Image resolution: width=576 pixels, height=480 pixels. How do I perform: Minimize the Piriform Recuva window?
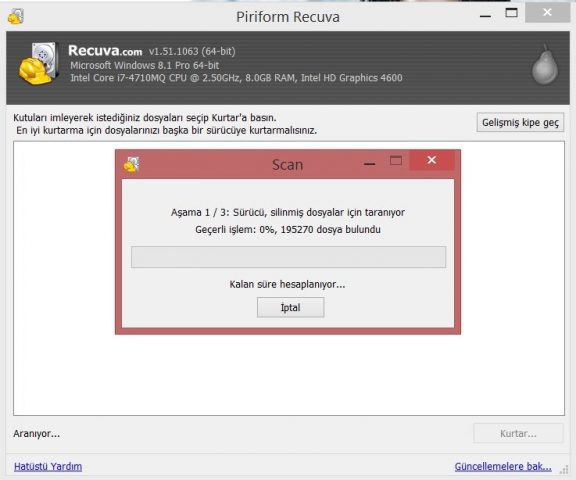click(485, 16)
